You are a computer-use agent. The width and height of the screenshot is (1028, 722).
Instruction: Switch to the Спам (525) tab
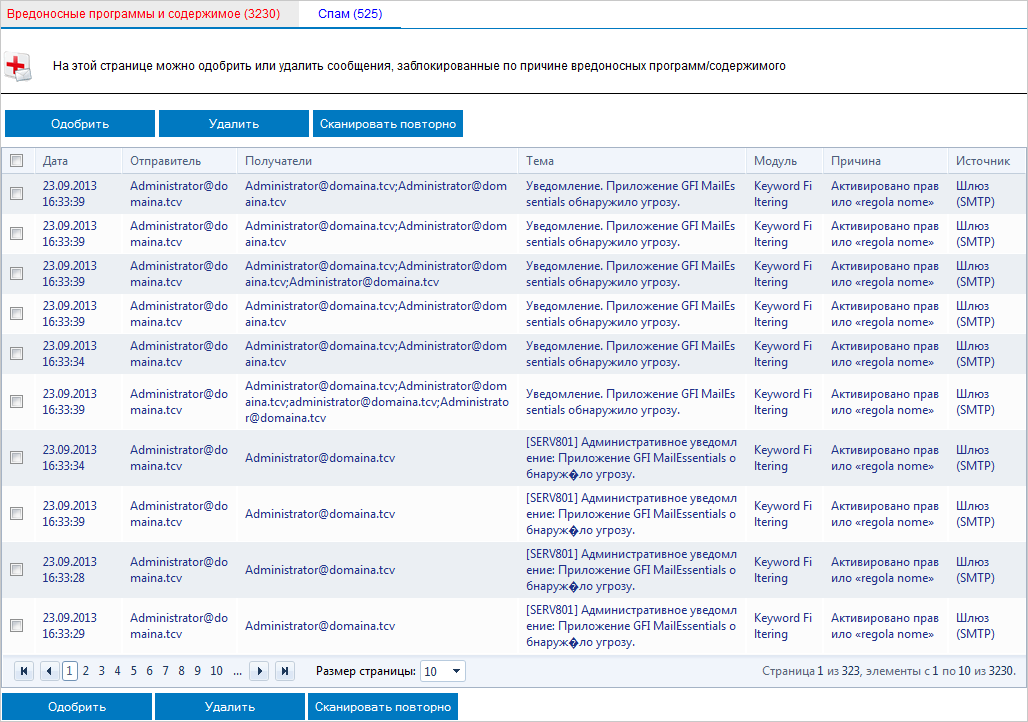pos(347,13)
